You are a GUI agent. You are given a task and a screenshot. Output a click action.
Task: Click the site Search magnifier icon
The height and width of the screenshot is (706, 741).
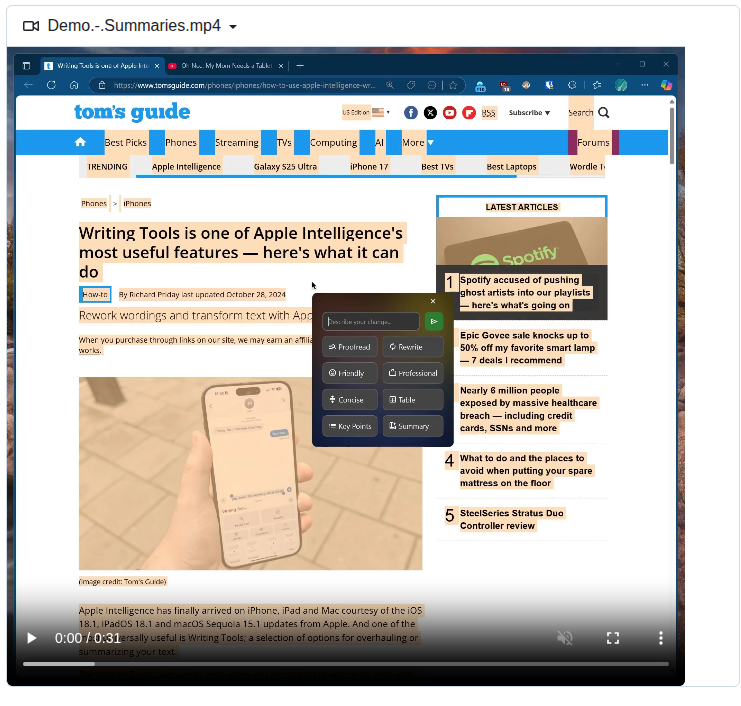coord(603,112)
